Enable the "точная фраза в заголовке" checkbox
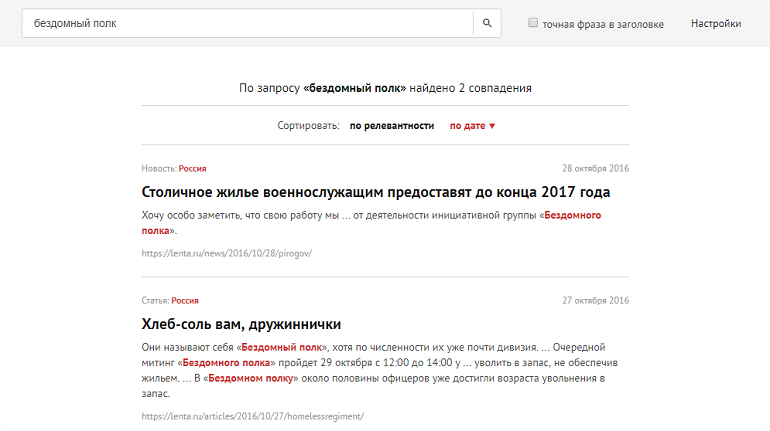Screen dimensions: 770x431 tap(533, 23)
